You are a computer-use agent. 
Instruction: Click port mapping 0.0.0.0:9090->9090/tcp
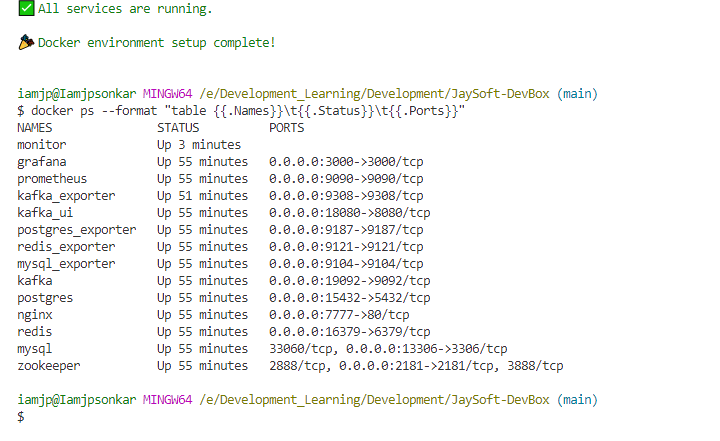346,179
